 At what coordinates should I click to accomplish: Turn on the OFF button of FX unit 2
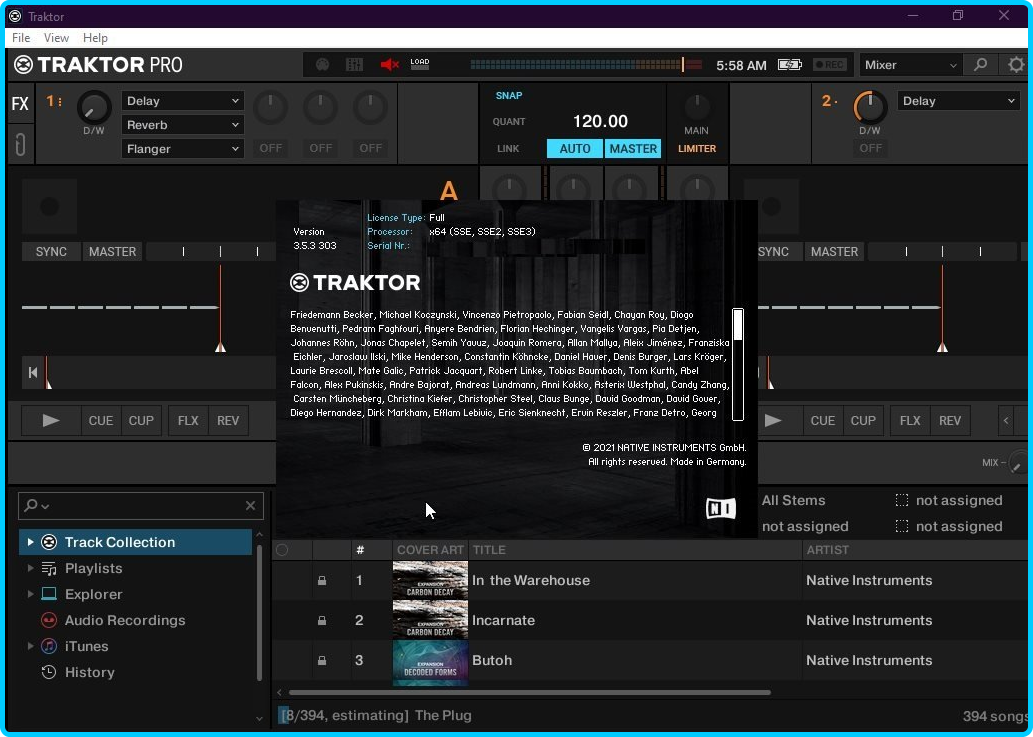tap(870, 148)
